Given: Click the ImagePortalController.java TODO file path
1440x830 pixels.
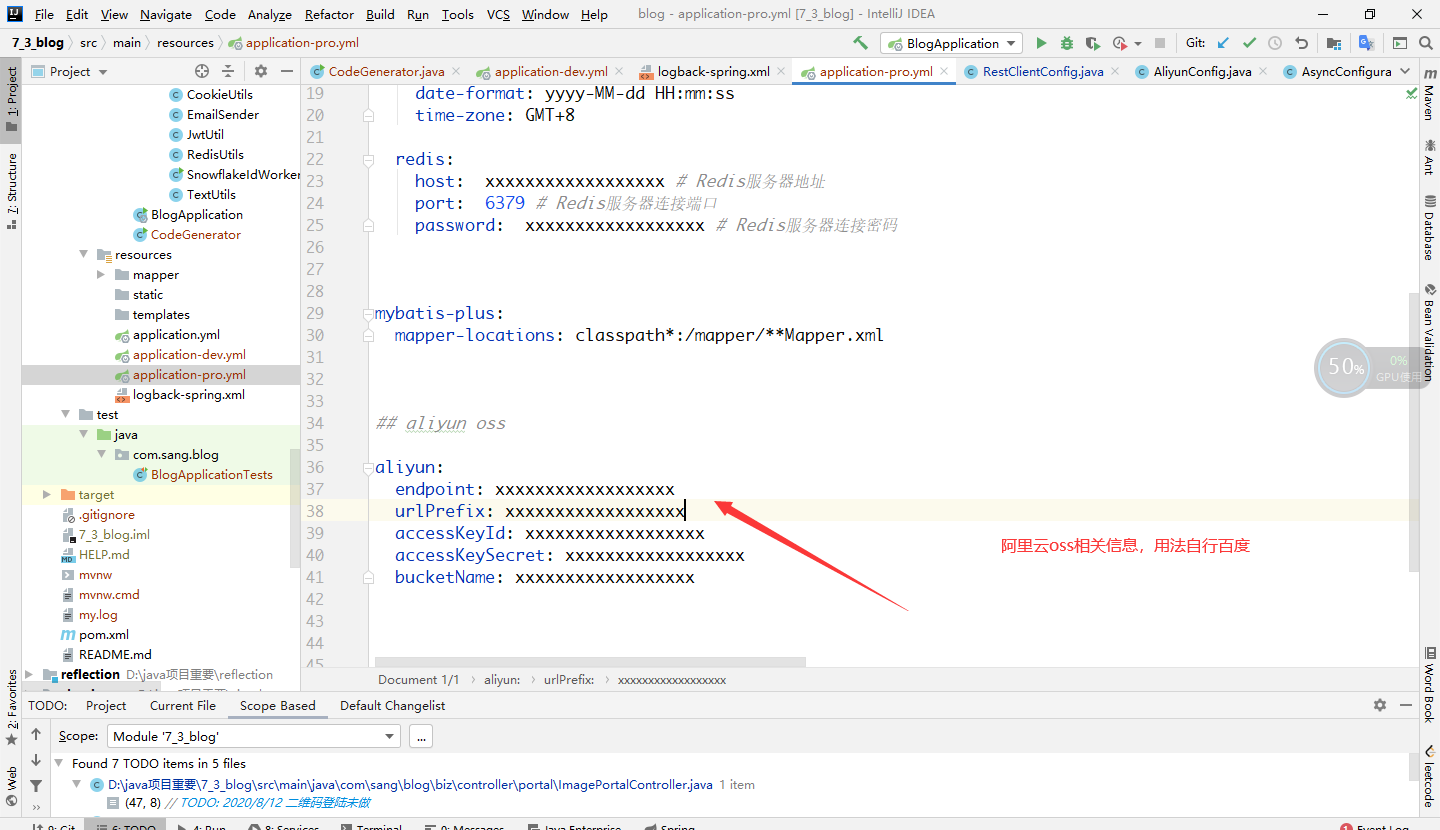Looking at the screenshot, I should pyautogui.click(x=410, y=784).
